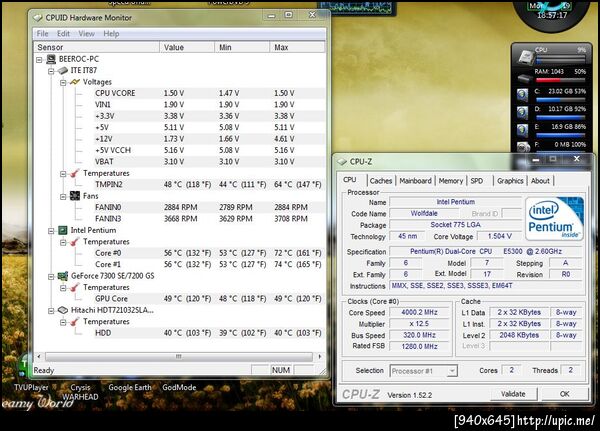Open the File menu in Hardware Monitor
The image size is (600, 431).
[42, 34]
